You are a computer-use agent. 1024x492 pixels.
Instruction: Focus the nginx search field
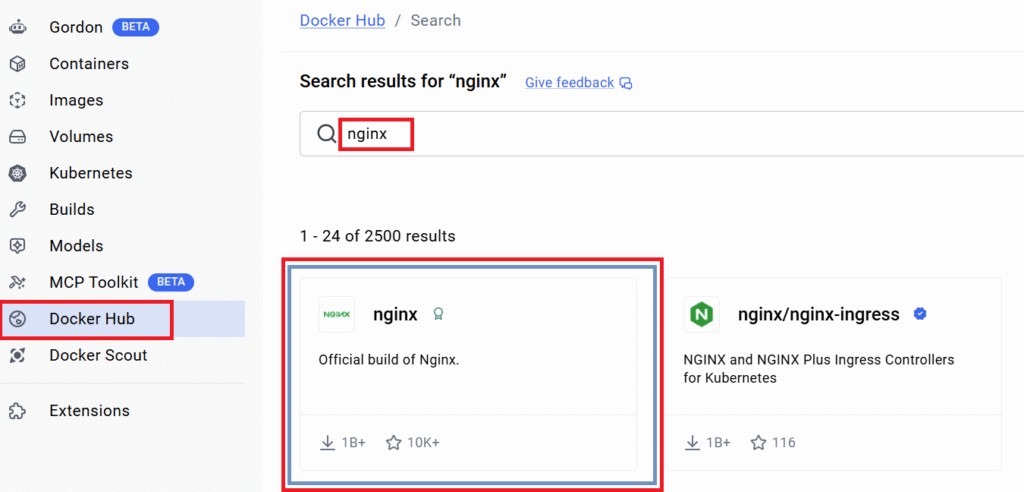click(662, 134)
